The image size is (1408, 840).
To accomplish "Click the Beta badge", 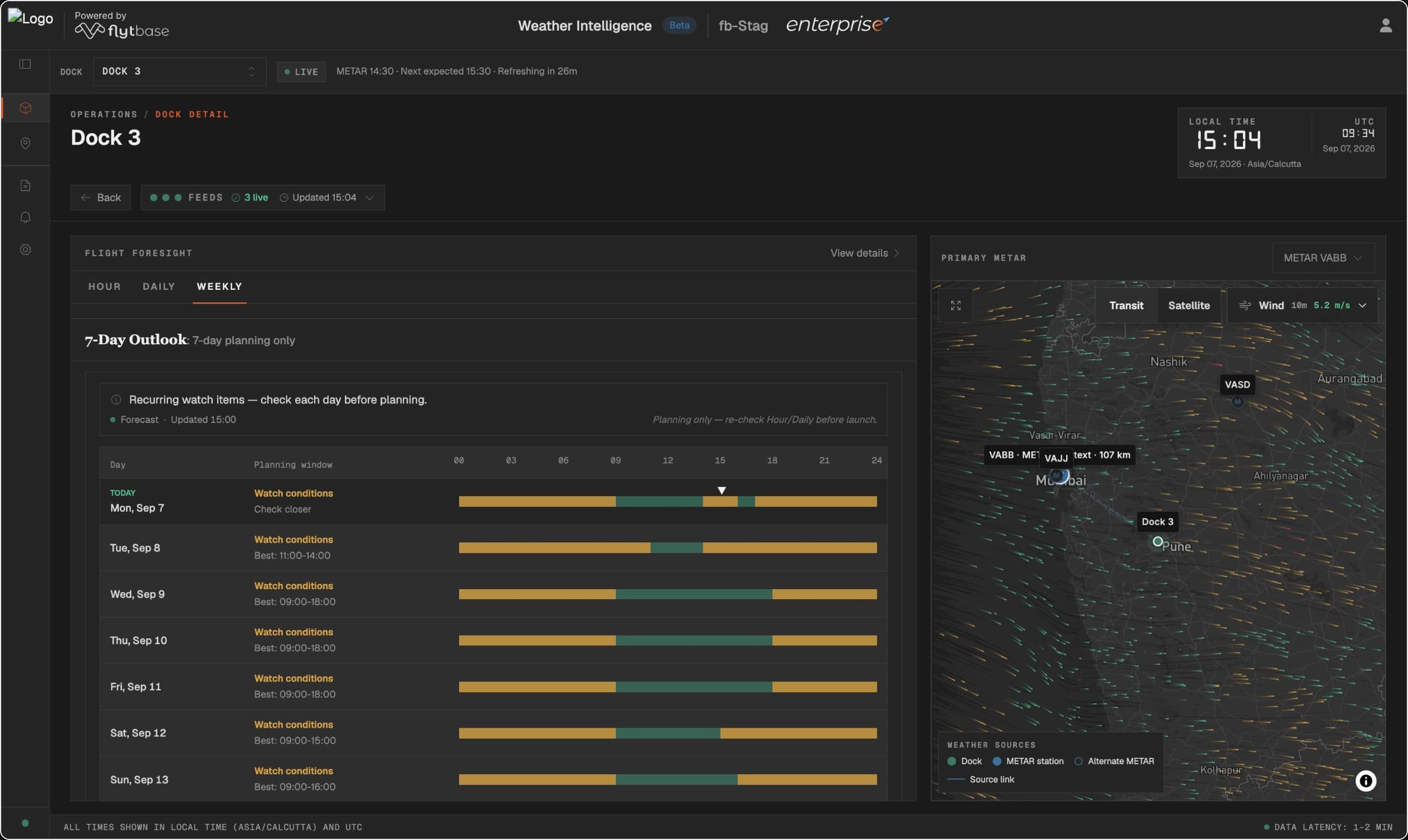I will coord(679,25).
